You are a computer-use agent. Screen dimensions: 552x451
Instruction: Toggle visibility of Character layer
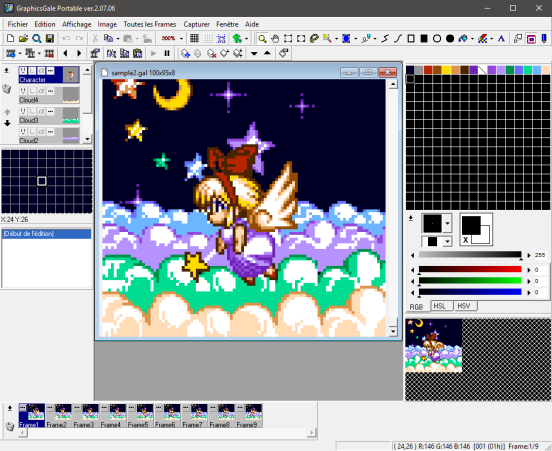point(23,71)
